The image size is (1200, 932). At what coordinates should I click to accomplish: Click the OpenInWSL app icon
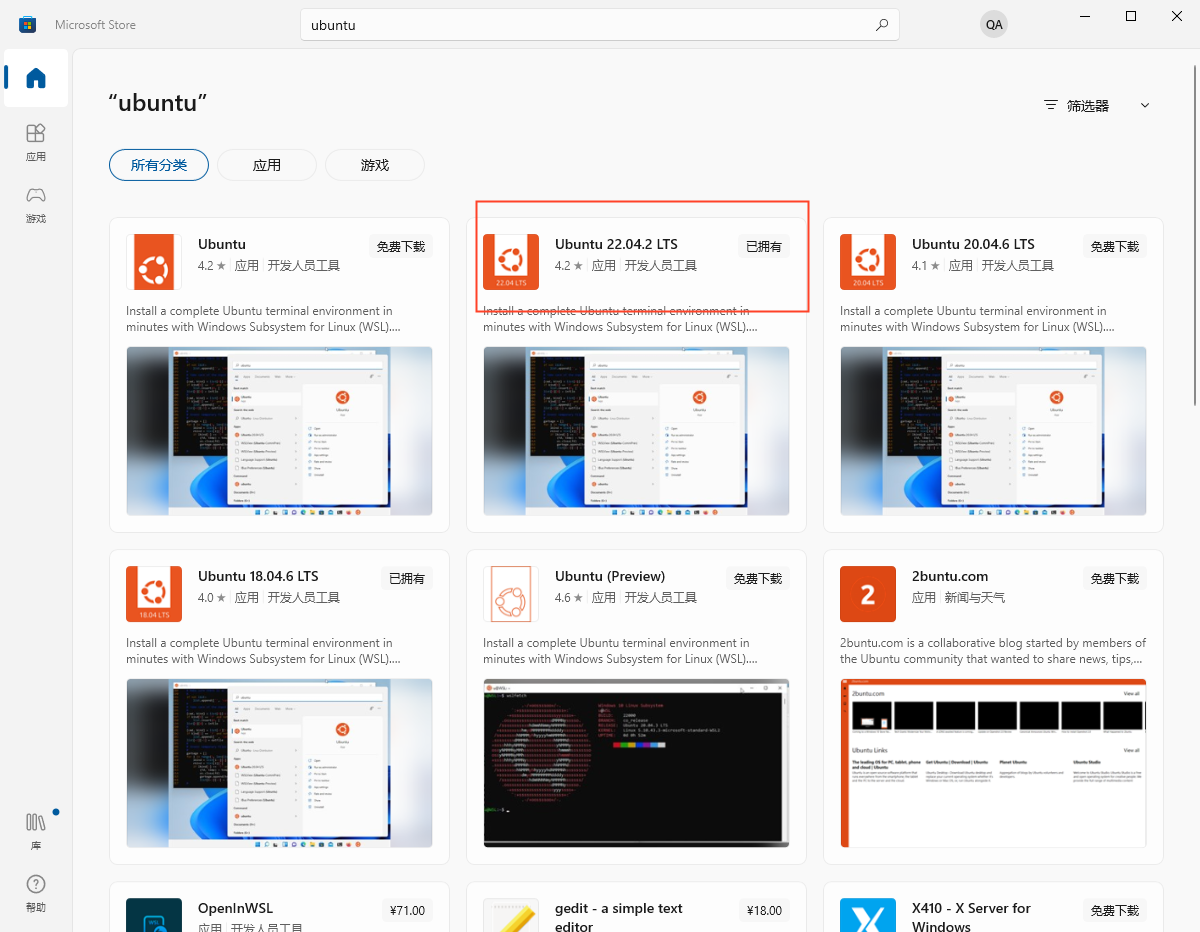tap(154, 915)
